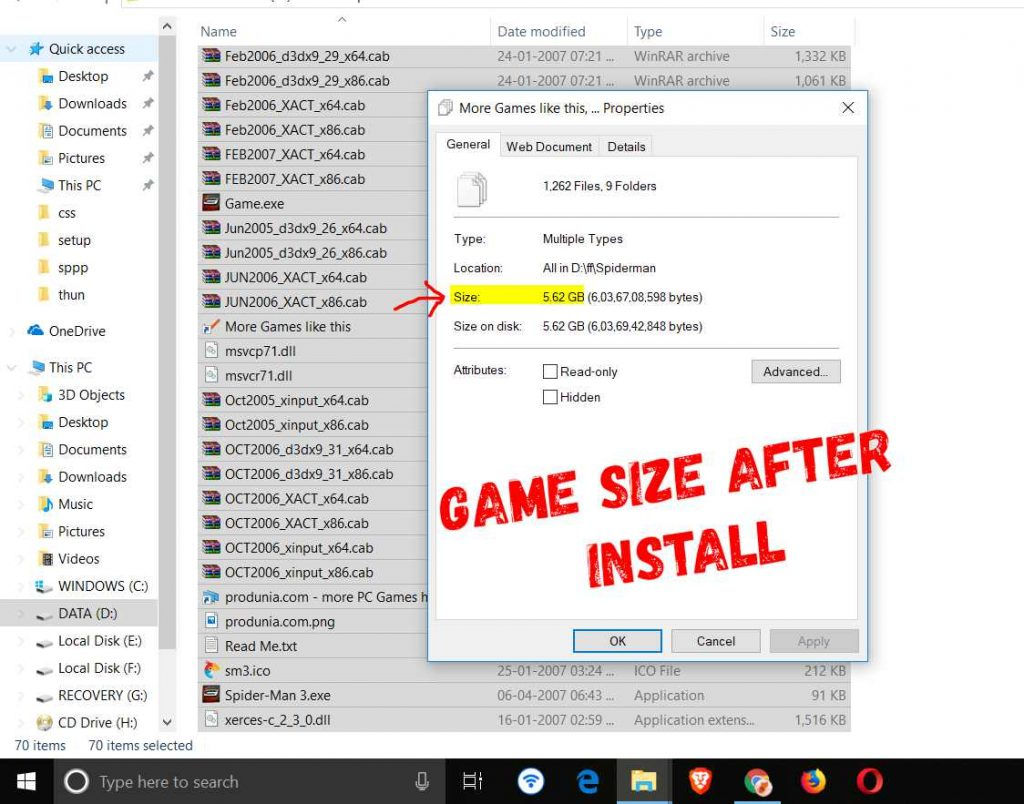The height and width of the screenshot is (804, 1024).
Task: Click the More Games like this shortcut icon
Action: tap(211, 327)
